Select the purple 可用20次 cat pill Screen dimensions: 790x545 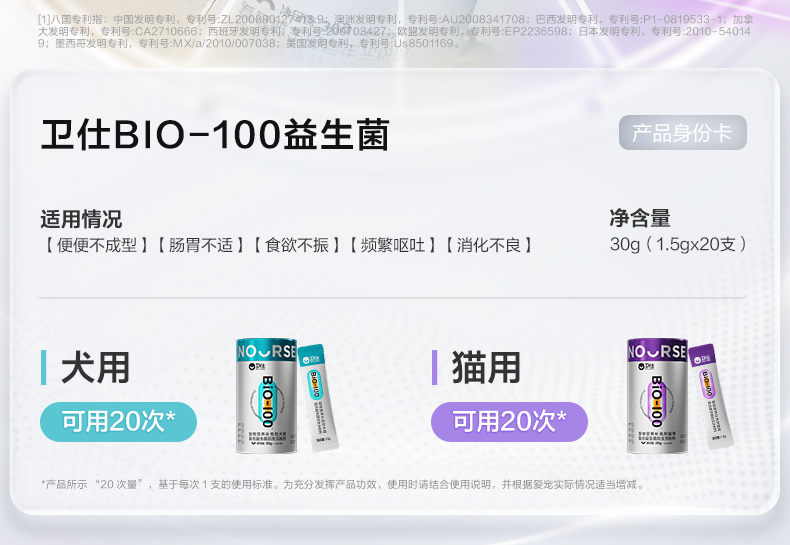(x=509, y=422)
